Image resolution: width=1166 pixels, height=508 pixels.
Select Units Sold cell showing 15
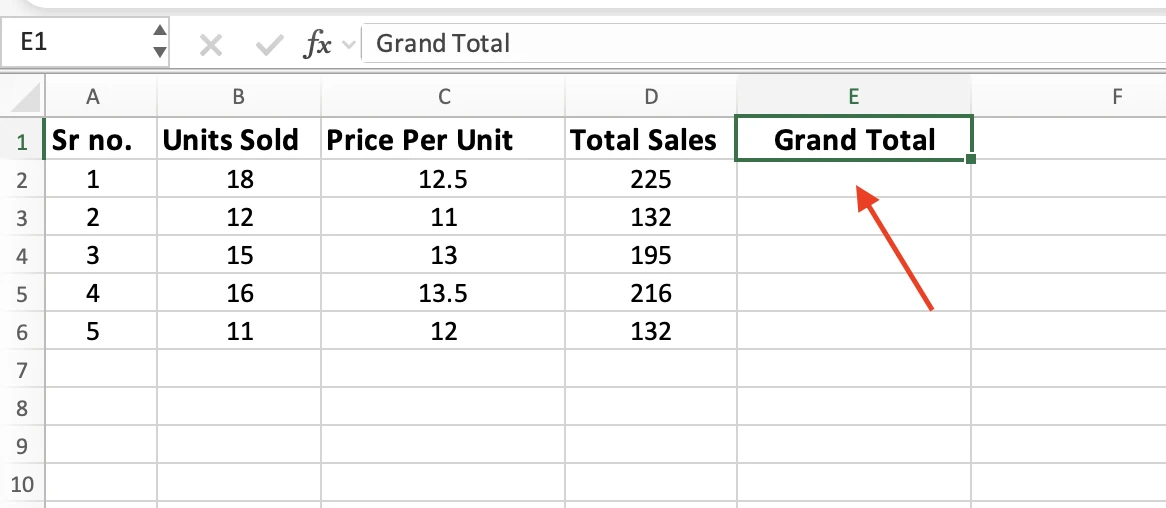[x=239, y=255]
